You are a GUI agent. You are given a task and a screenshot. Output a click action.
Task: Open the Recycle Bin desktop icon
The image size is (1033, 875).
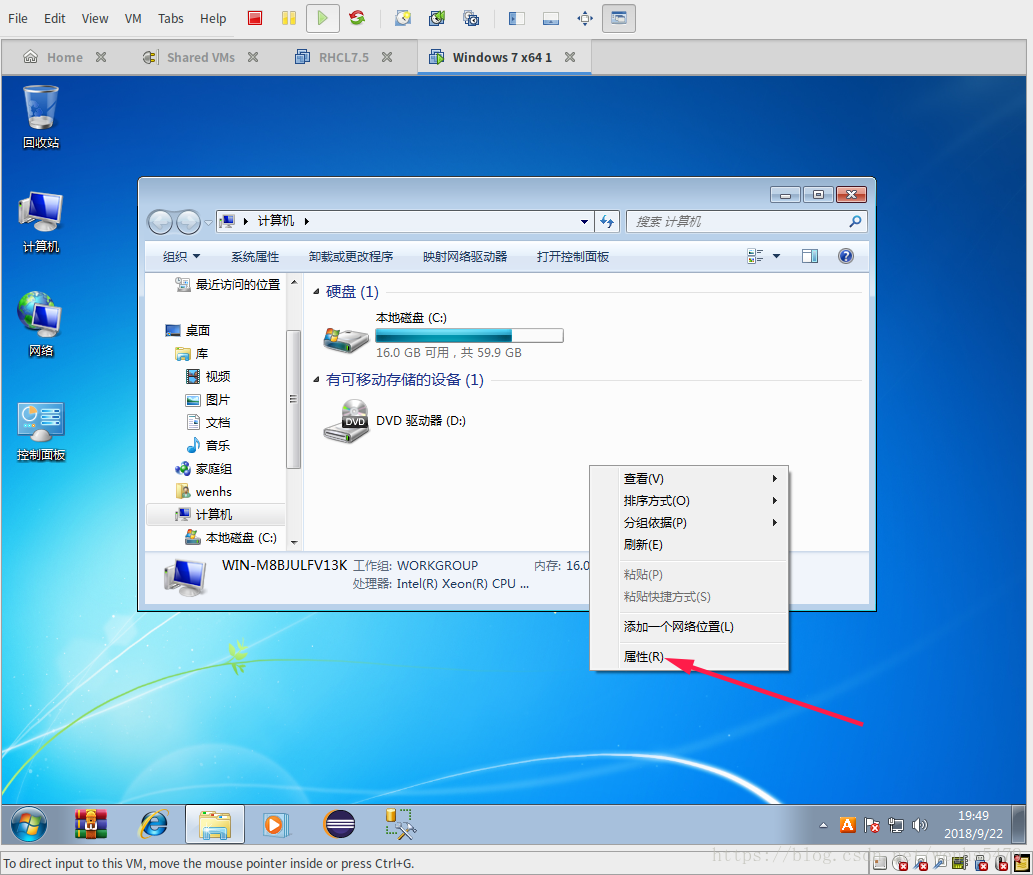pos(41,117)
